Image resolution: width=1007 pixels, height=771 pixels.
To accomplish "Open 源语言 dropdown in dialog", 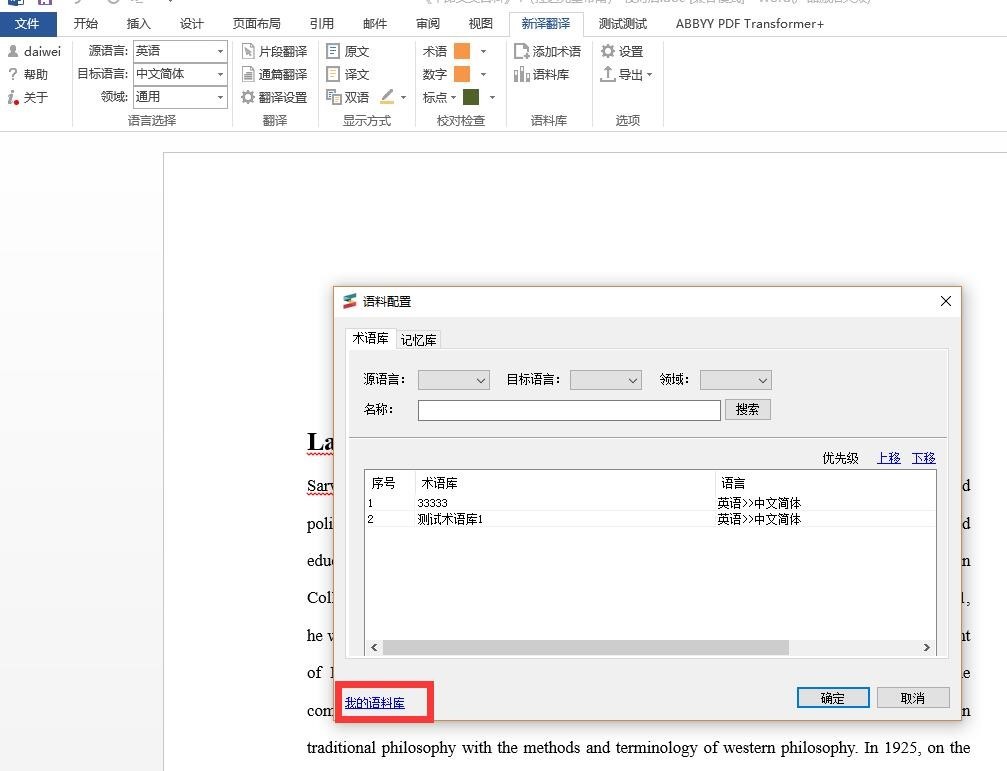I will [x=454, y=380].
